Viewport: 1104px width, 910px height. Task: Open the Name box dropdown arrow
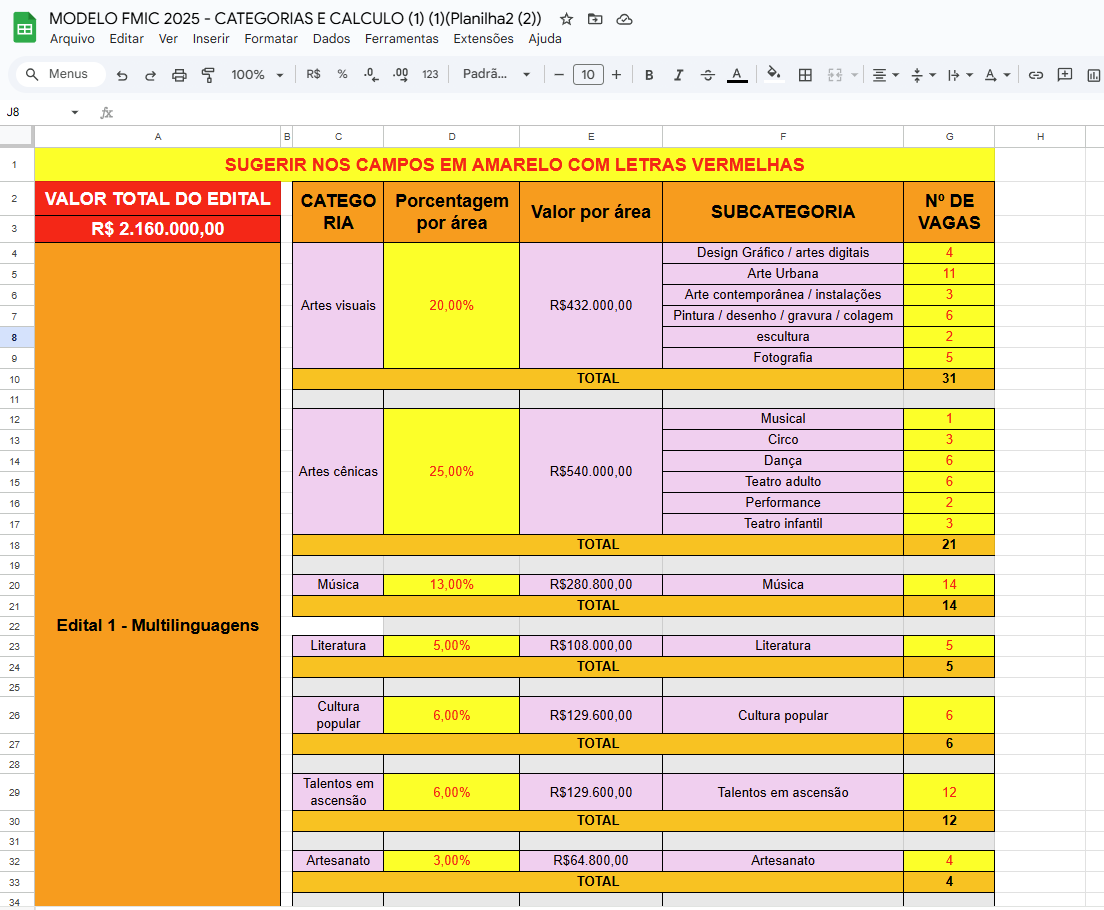pos(75,113)
